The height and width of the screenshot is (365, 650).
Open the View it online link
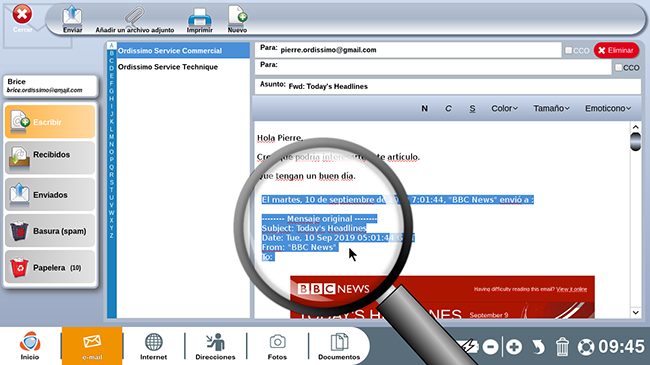[x=572, y=289]
